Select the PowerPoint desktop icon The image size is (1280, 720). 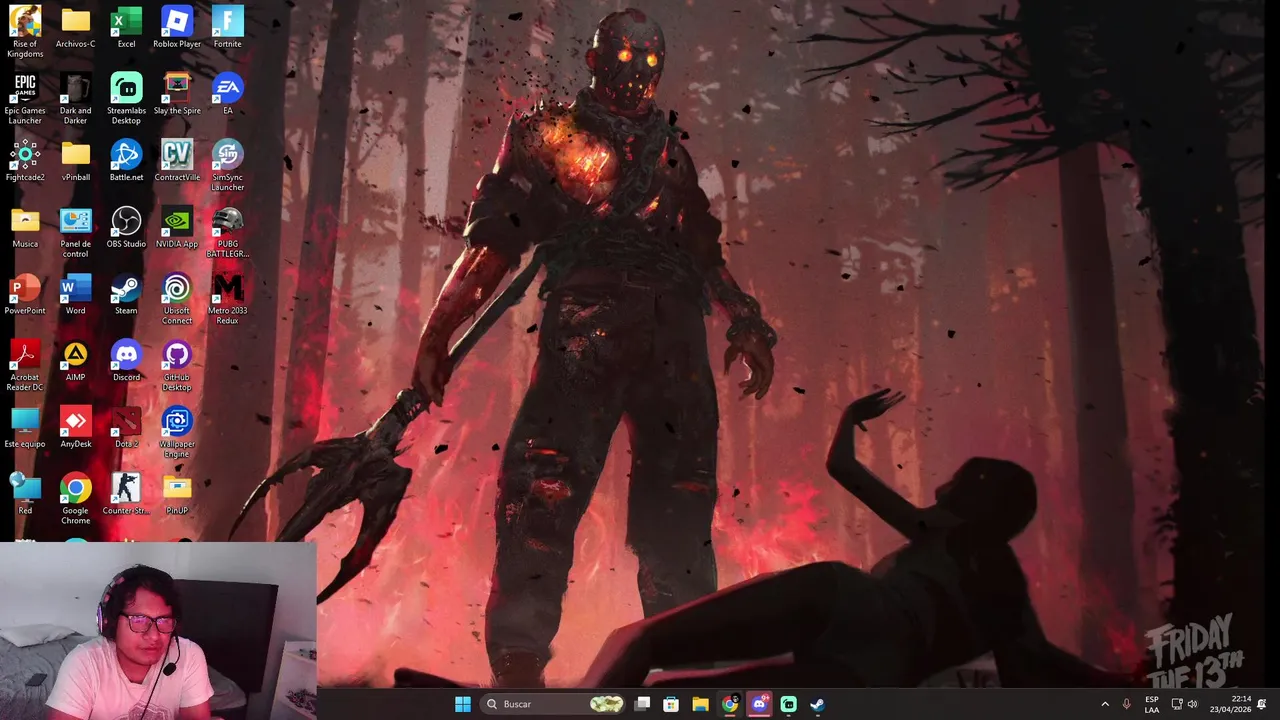coord(25,294)
